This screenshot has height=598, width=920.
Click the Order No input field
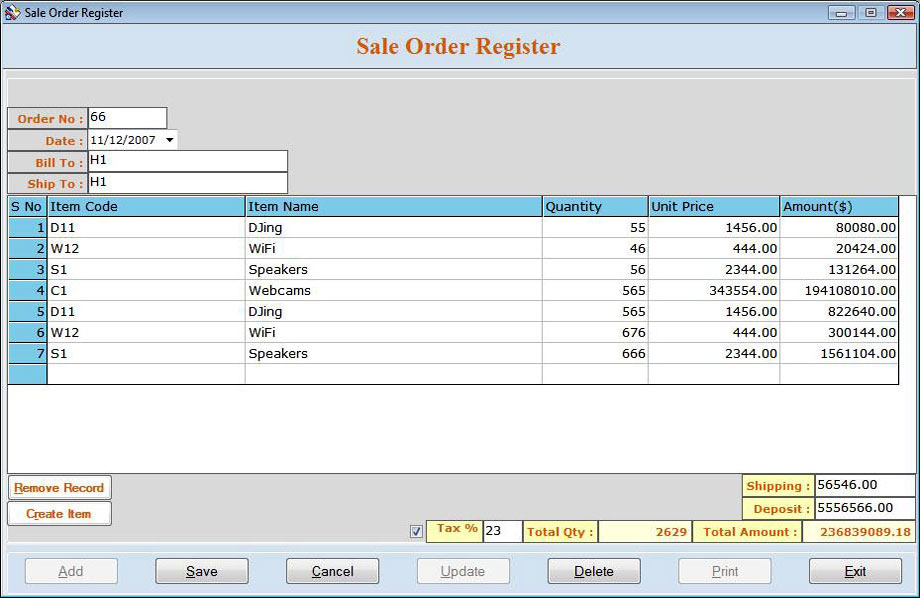pos(127,118)
